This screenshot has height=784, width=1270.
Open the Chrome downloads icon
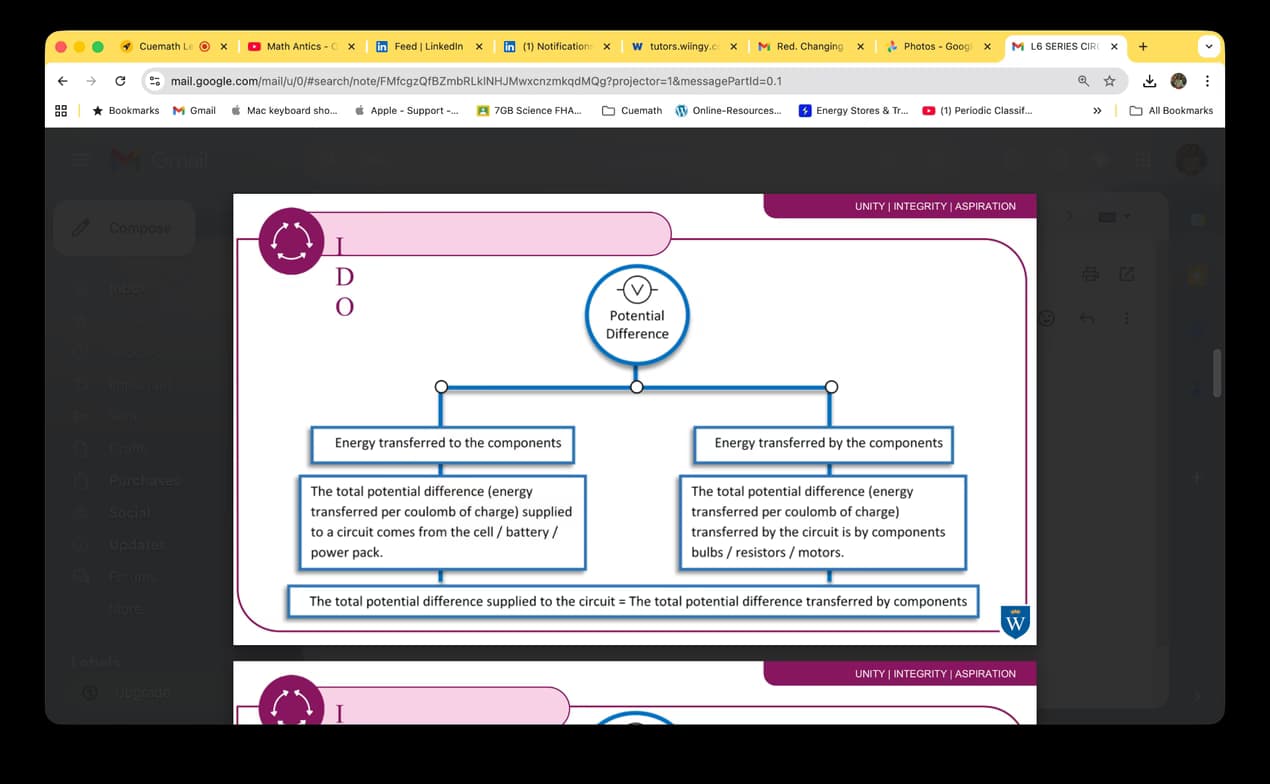click(1149, 81)
